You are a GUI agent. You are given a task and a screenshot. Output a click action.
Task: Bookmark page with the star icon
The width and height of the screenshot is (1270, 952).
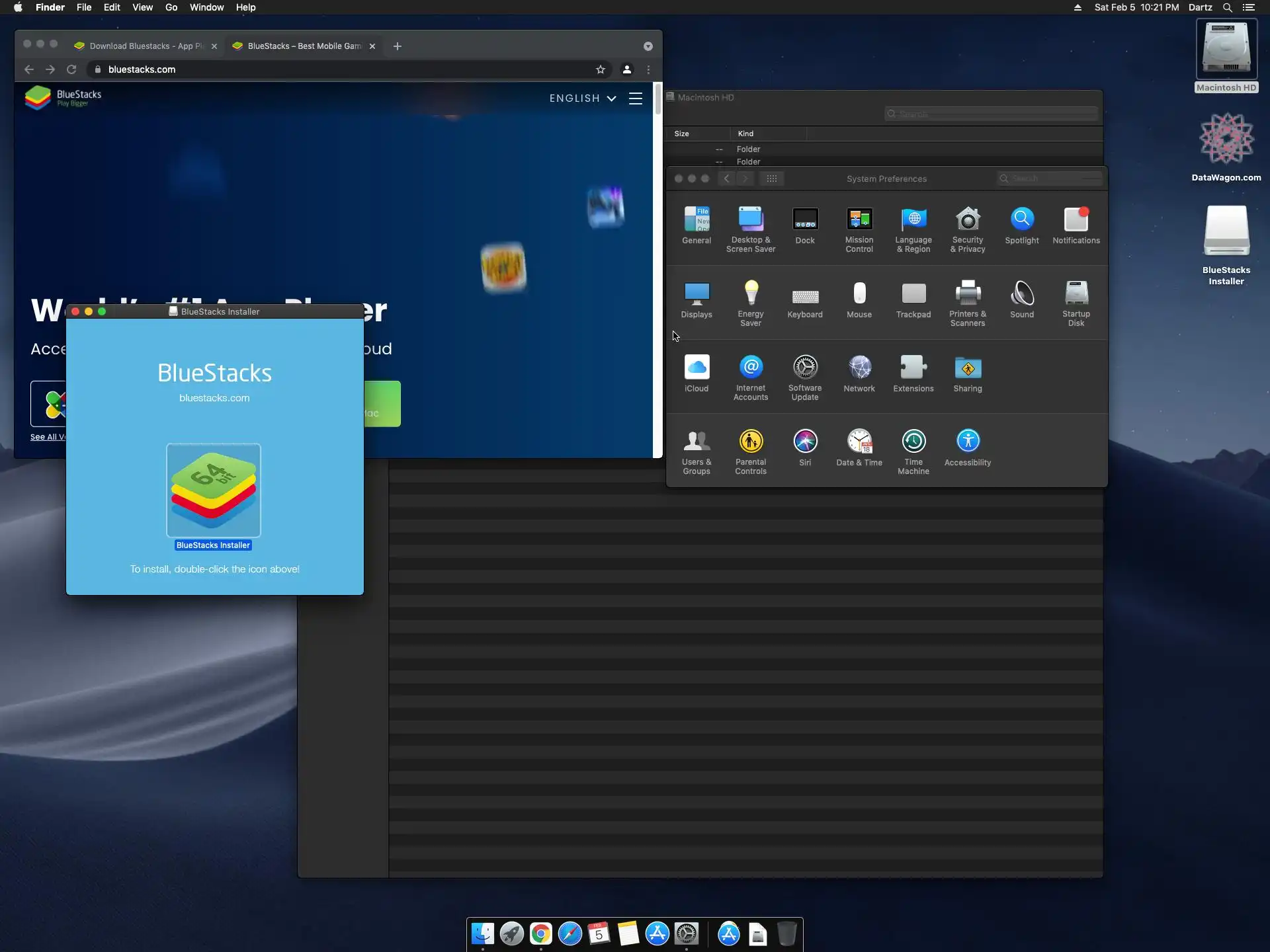point(600,69)
